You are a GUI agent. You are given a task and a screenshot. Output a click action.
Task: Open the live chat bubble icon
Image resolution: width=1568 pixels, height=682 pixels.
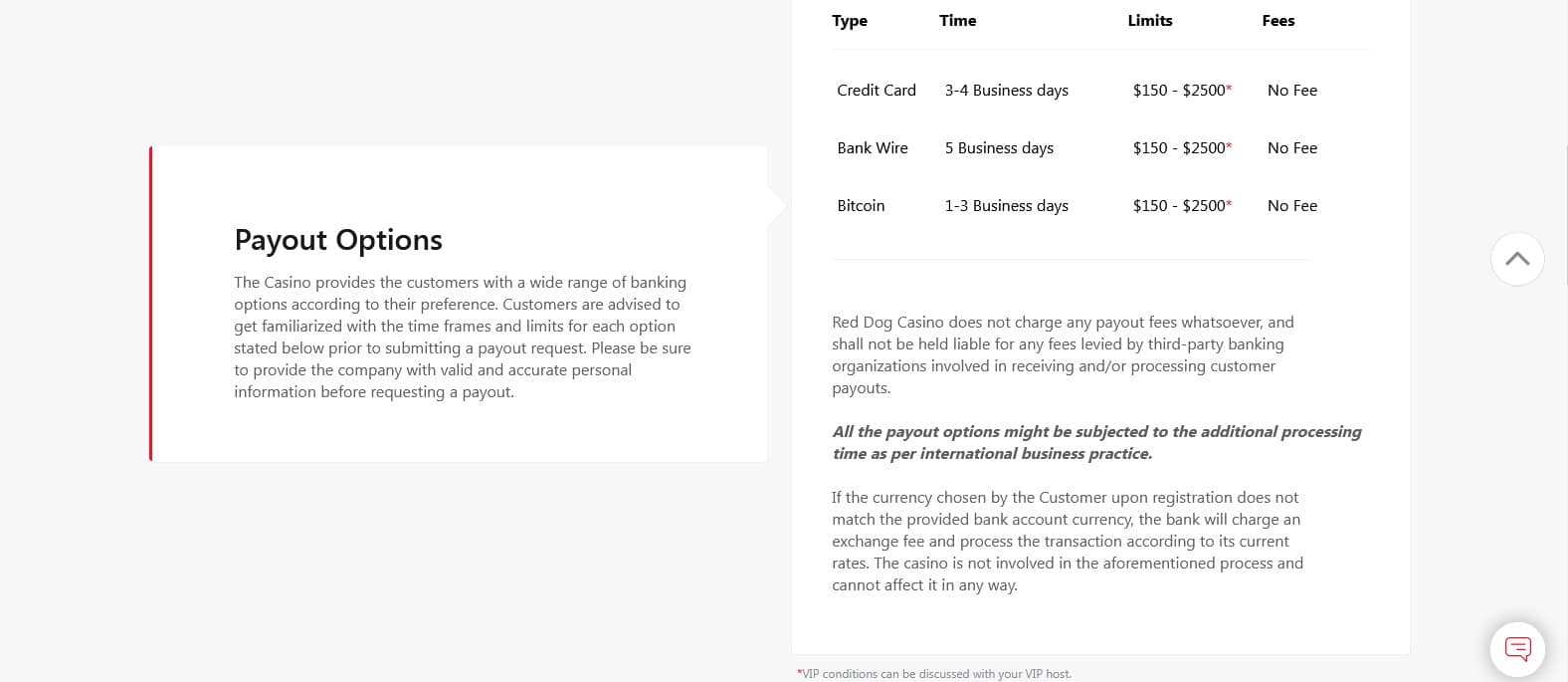coord(1517,649)
